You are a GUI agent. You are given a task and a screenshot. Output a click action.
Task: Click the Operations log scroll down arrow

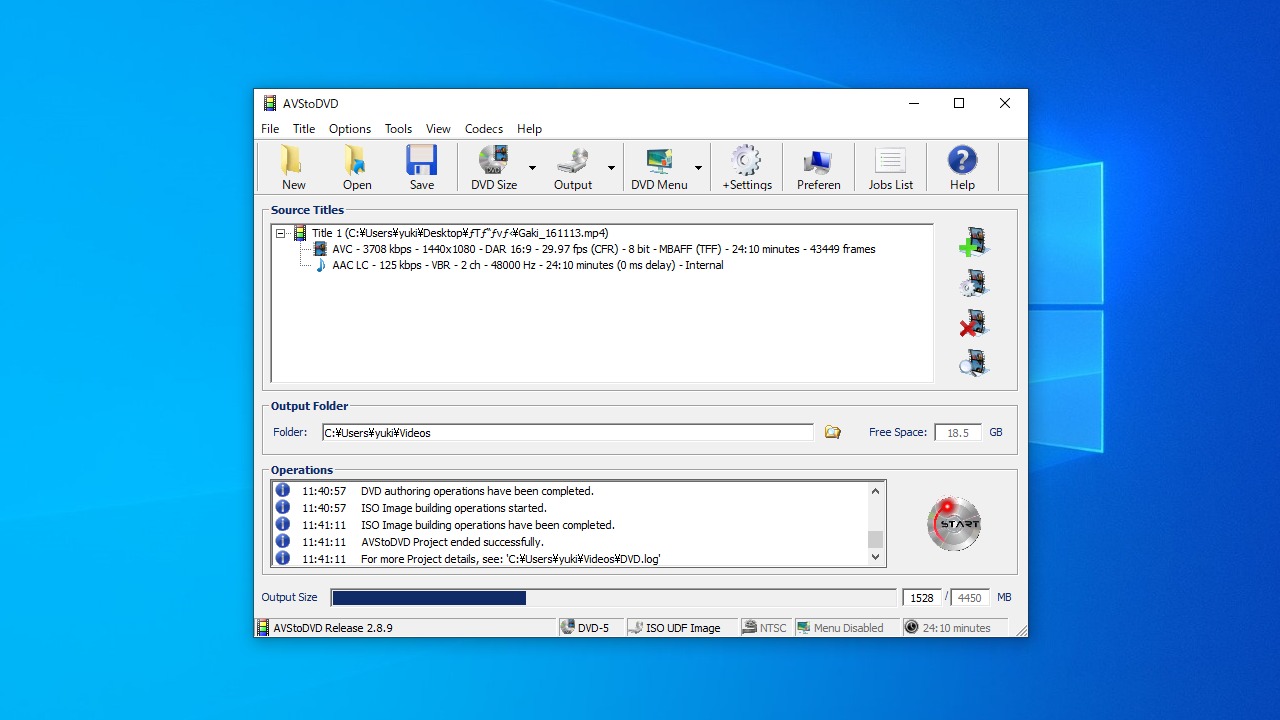tap(876, 557)
